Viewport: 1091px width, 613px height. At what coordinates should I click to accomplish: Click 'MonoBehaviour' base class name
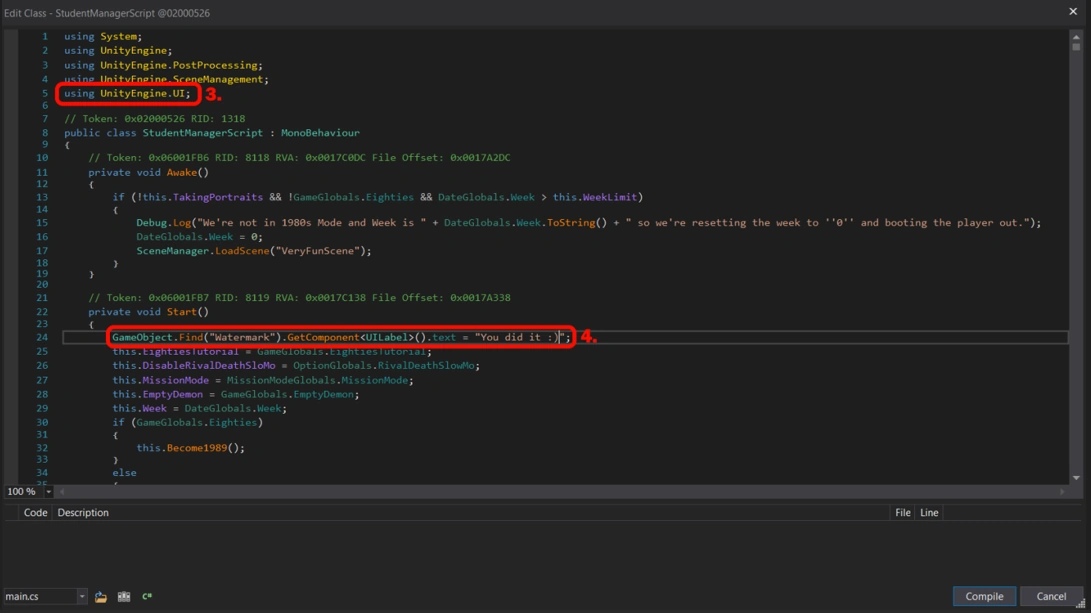pos(320,132)
